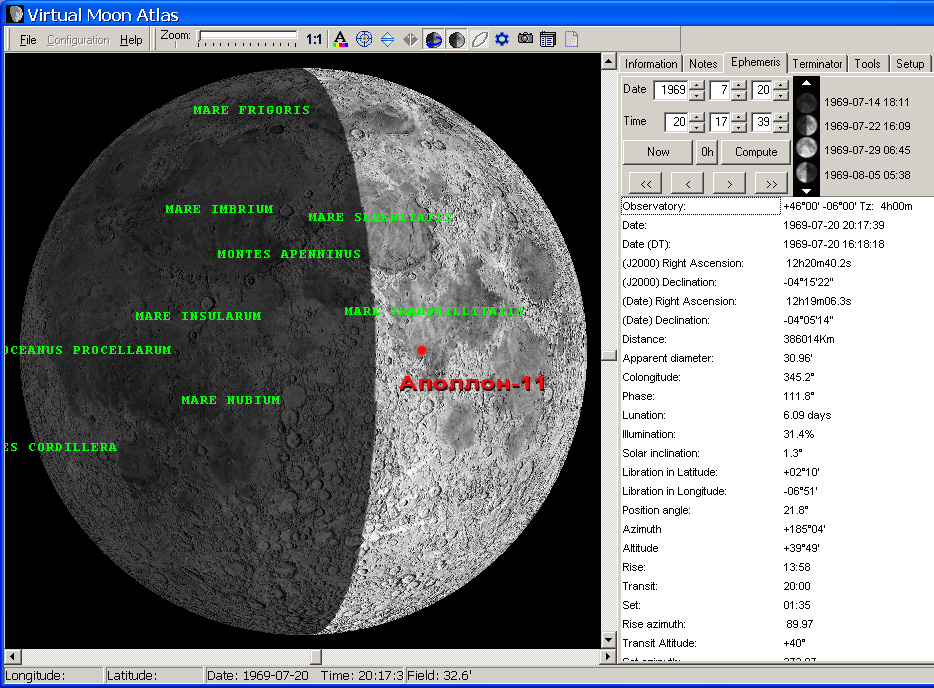Image resolution: width=934 pixels, height=688 pixels.
Task: Click the map vertical scrollbar thumb
Action: point(608,355)
